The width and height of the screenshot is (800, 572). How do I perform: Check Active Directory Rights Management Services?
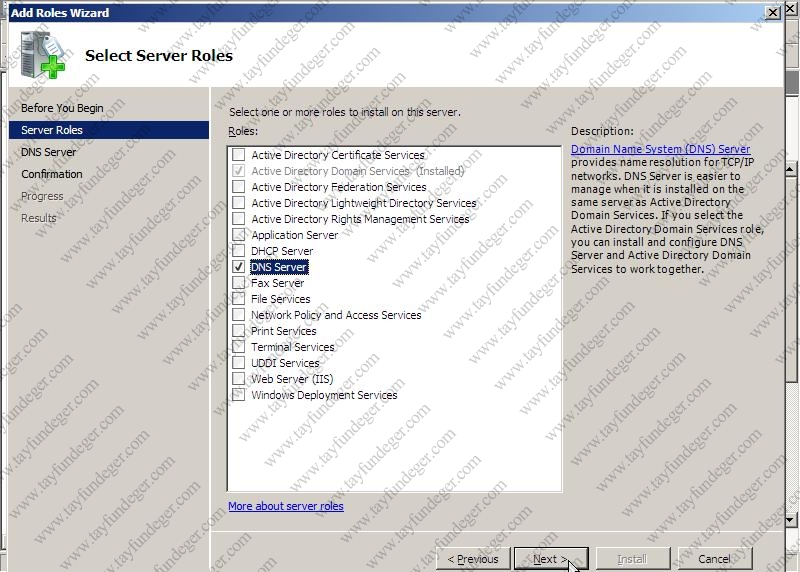tap(238, 219)
